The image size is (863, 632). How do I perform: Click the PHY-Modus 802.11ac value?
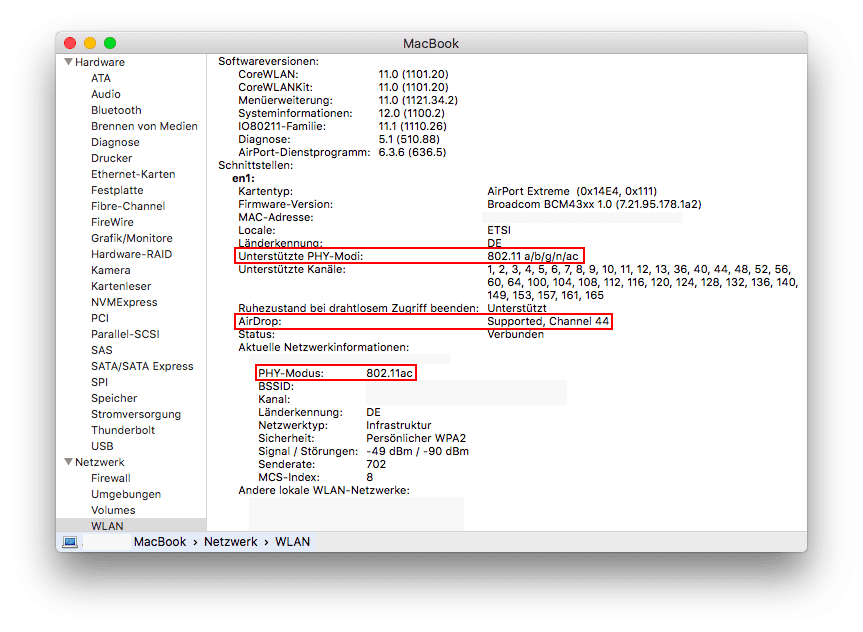pos(389,373)
